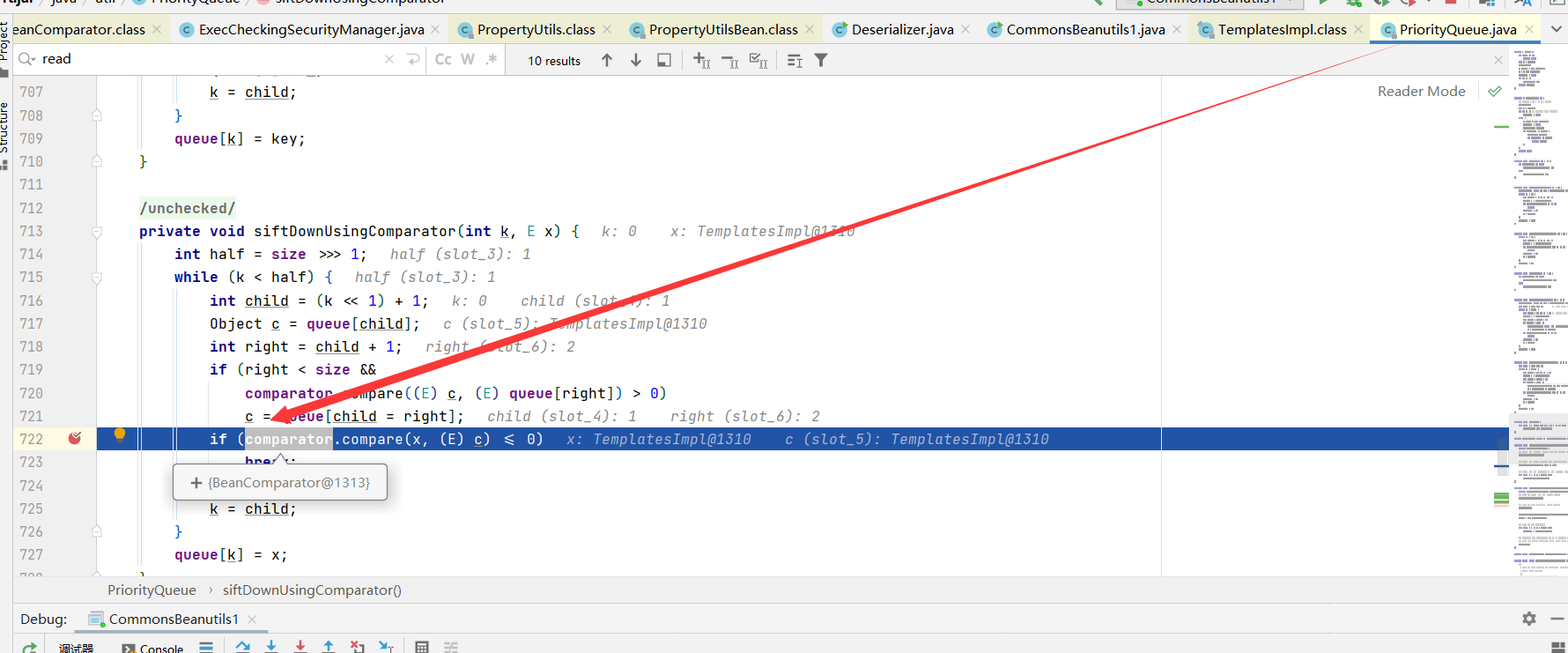Switch to ExecCheckingSecurityManager.java tab
The image size is (1568, 653).
click(x=311, y=29)
